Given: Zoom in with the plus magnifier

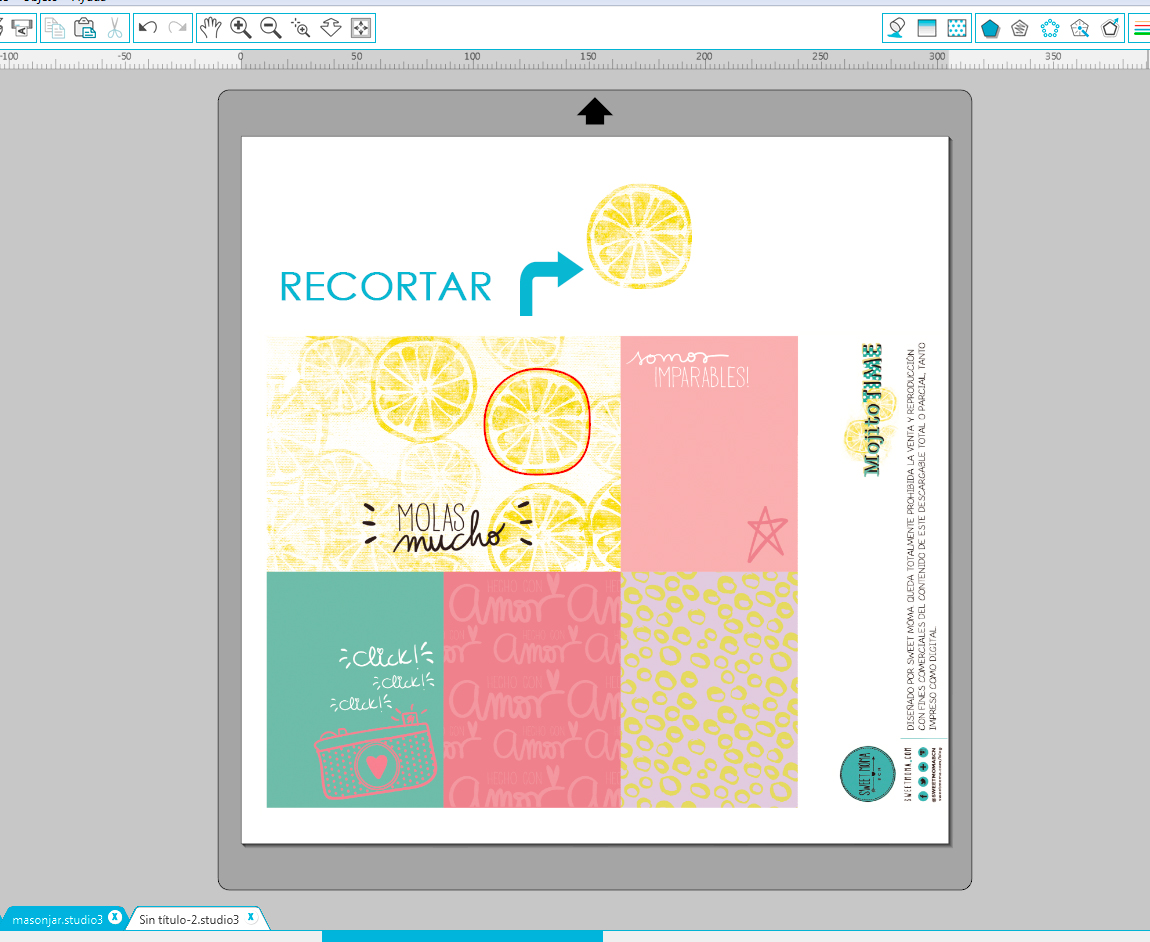Looking at the screenshot, I should pyautogui.click(x=241, y=29).
